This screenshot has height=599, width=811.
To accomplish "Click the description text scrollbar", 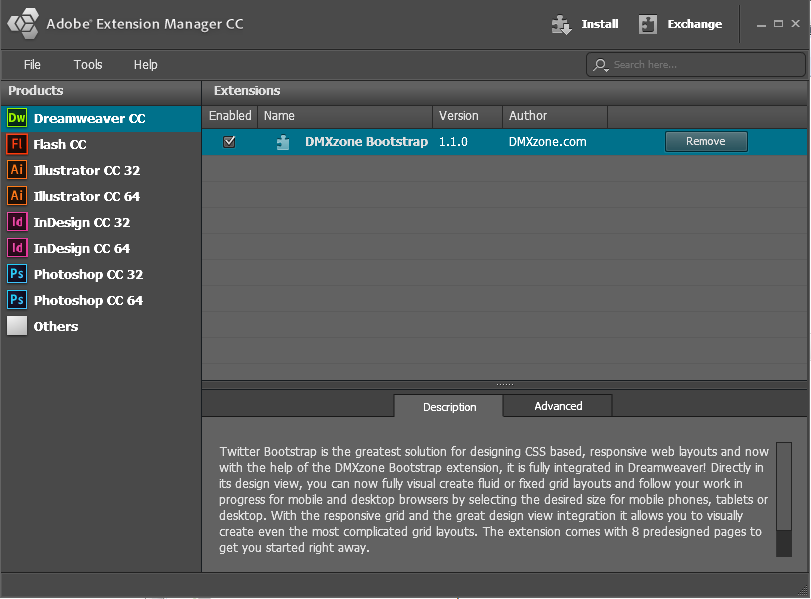I will point(784,499).
